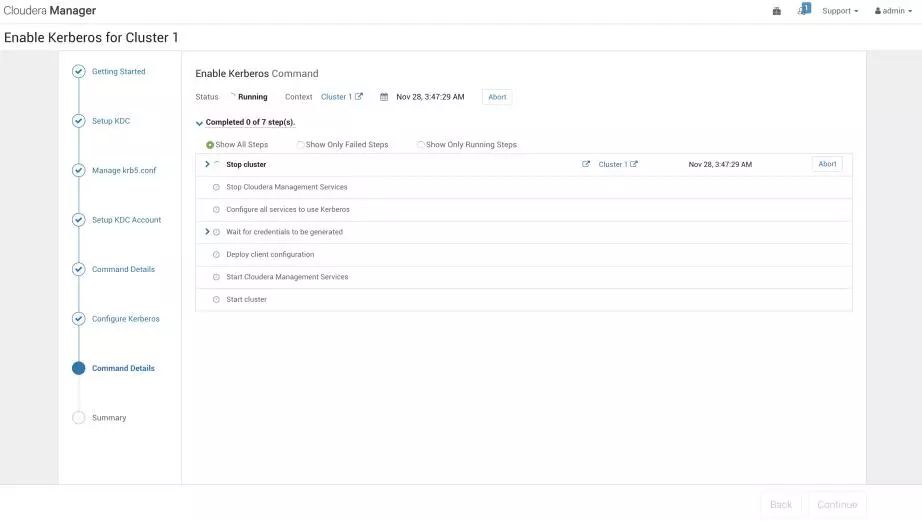Open Stop cluster step details link icon
The height and width of the screenshot is (521, 922).
(x=586, y=164)
